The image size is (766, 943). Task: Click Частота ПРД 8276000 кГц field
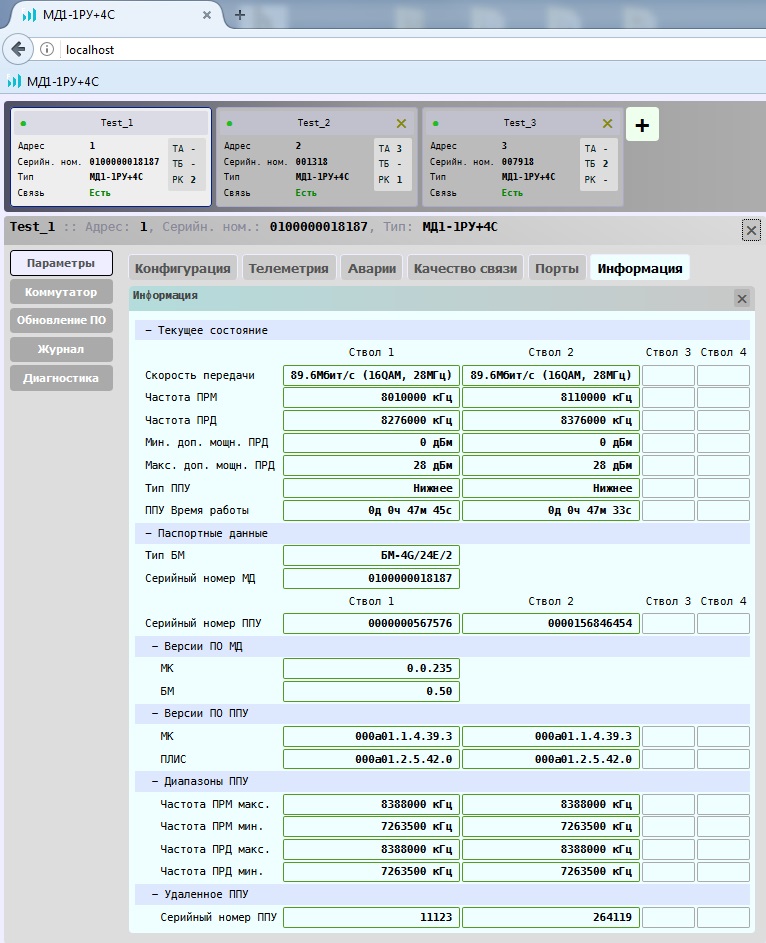point(371,420)
